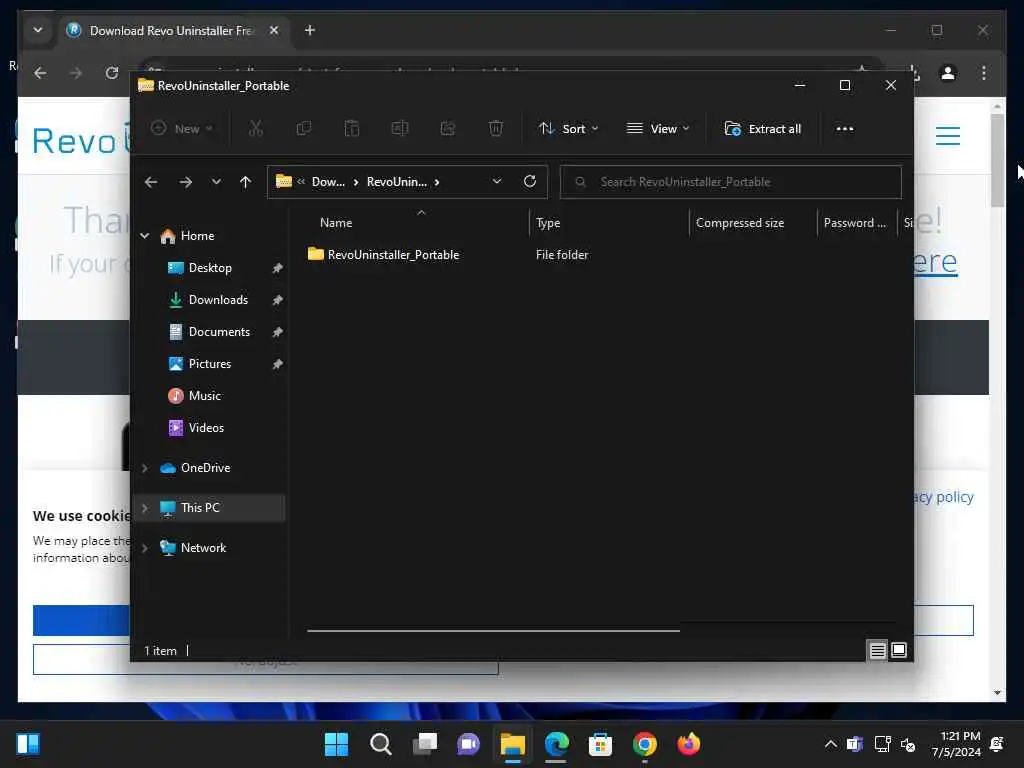Refresh the Explorer folder view
1024x768 pixels.
pos(530,182)
